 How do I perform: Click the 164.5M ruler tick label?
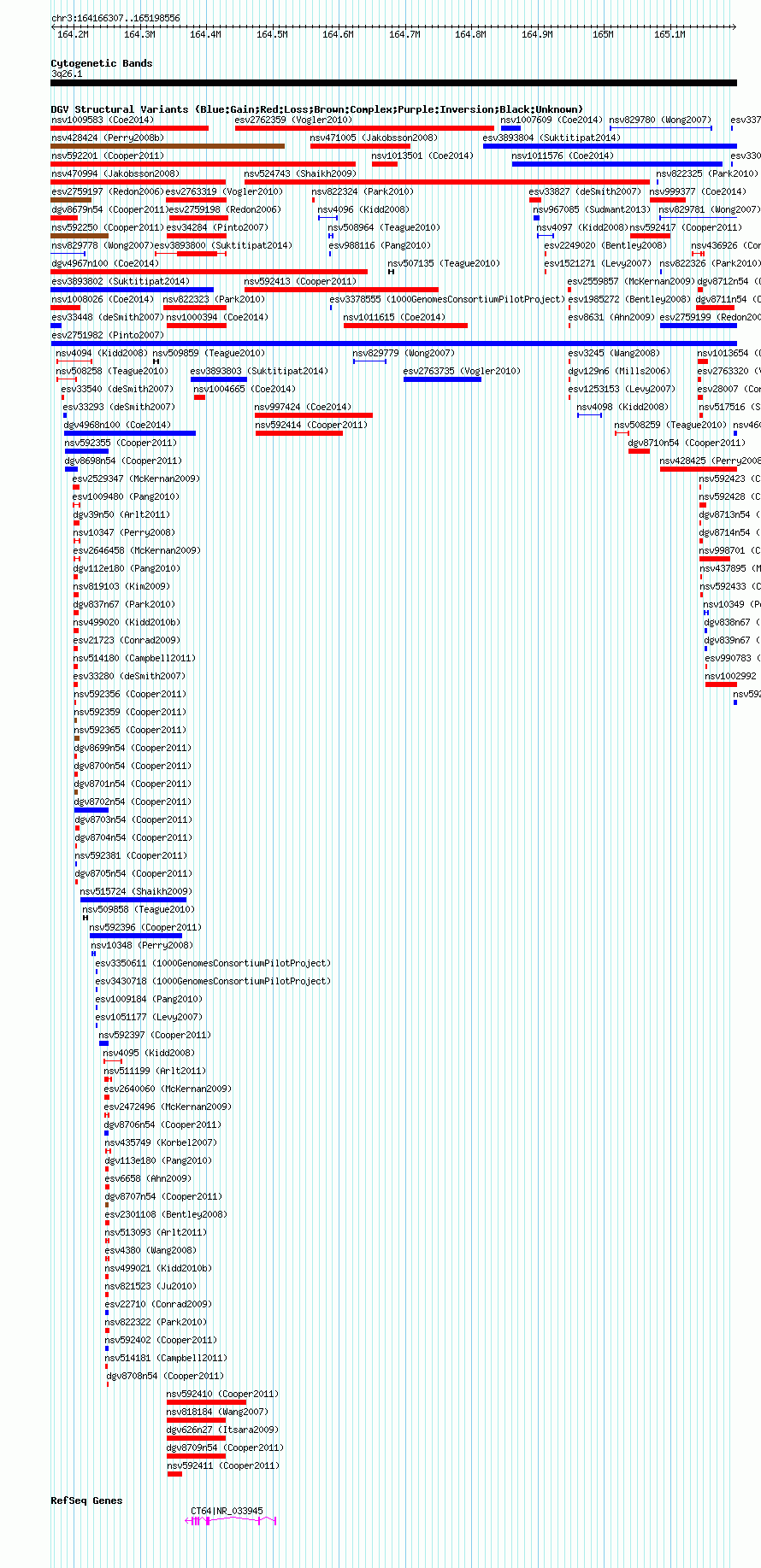(272, 34)
